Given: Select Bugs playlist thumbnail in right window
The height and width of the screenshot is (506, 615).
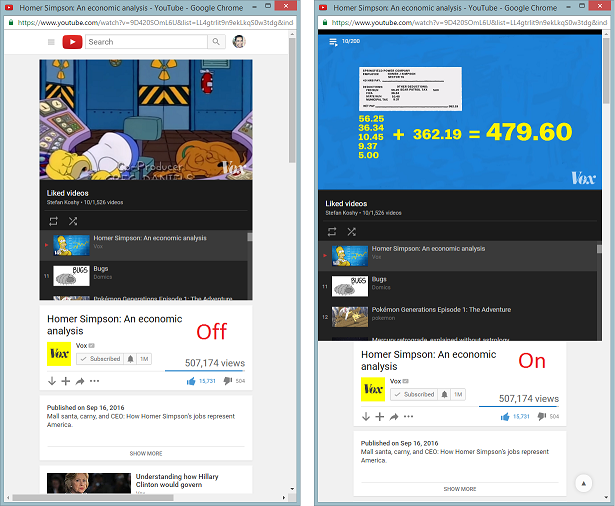Looking at the screenshot, I should [350, 286].
